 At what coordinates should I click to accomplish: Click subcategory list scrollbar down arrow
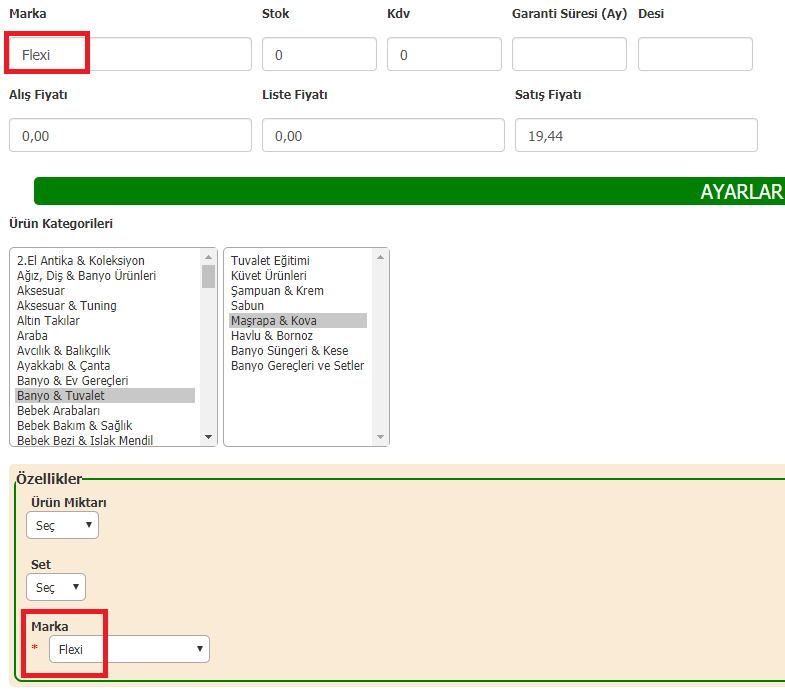click(x=380, y=437)
